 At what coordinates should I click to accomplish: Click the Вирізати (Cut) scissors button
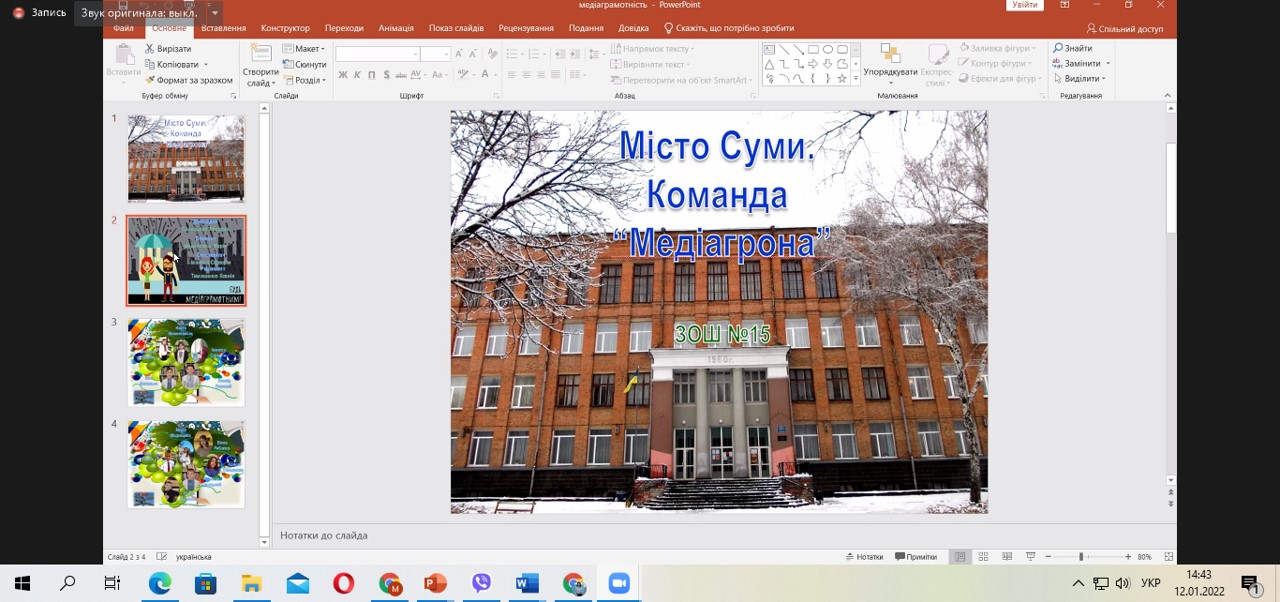[168, 48]
